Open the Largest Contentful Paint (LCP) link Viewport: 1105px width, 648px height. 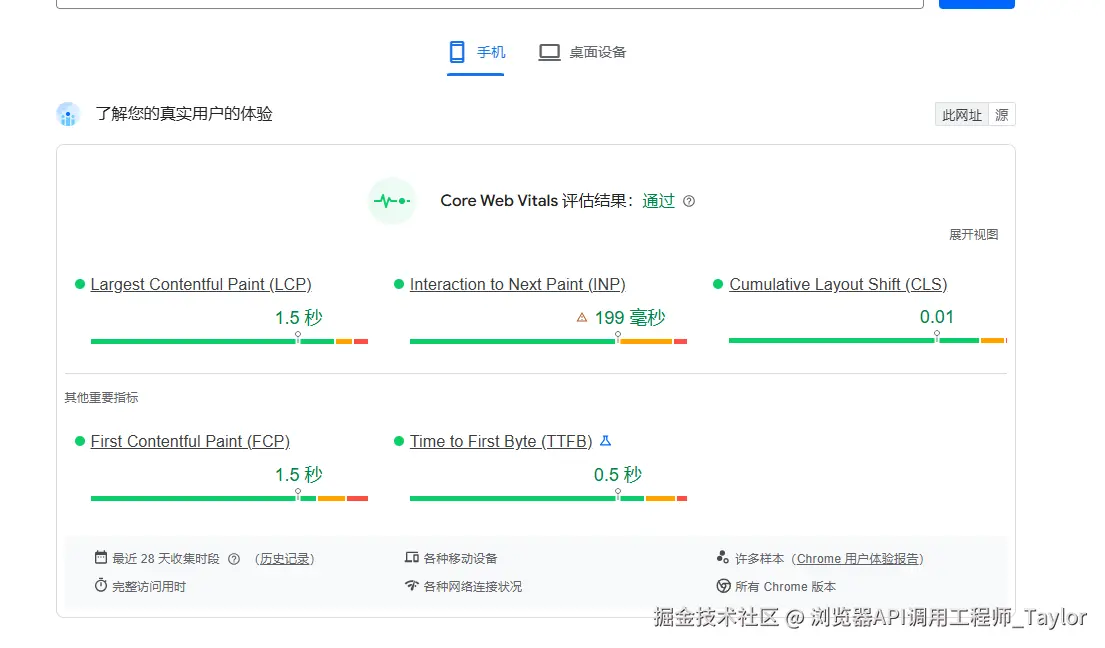click(x=201, y=285)
